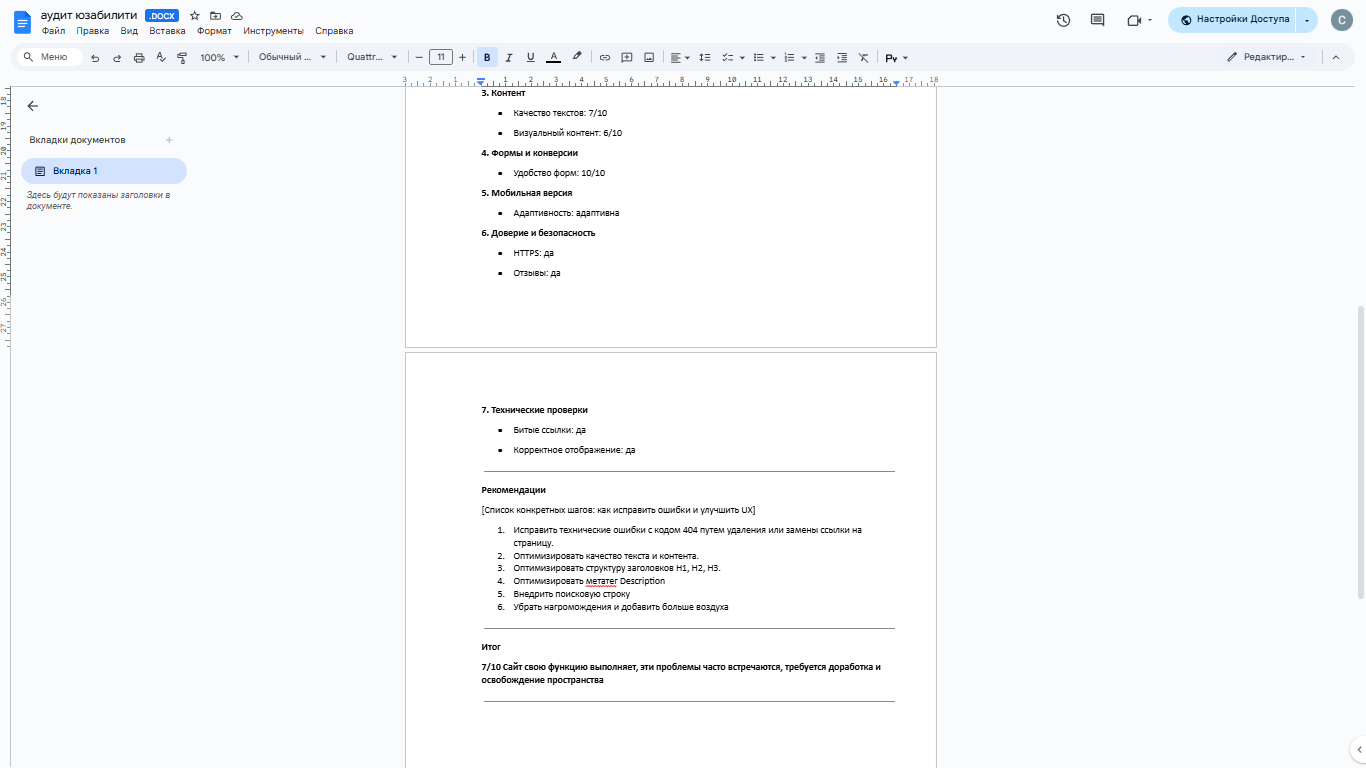This screenshot has width=1366, height=768.
Task: Decrease the paragraph indent
Action: 820,58
